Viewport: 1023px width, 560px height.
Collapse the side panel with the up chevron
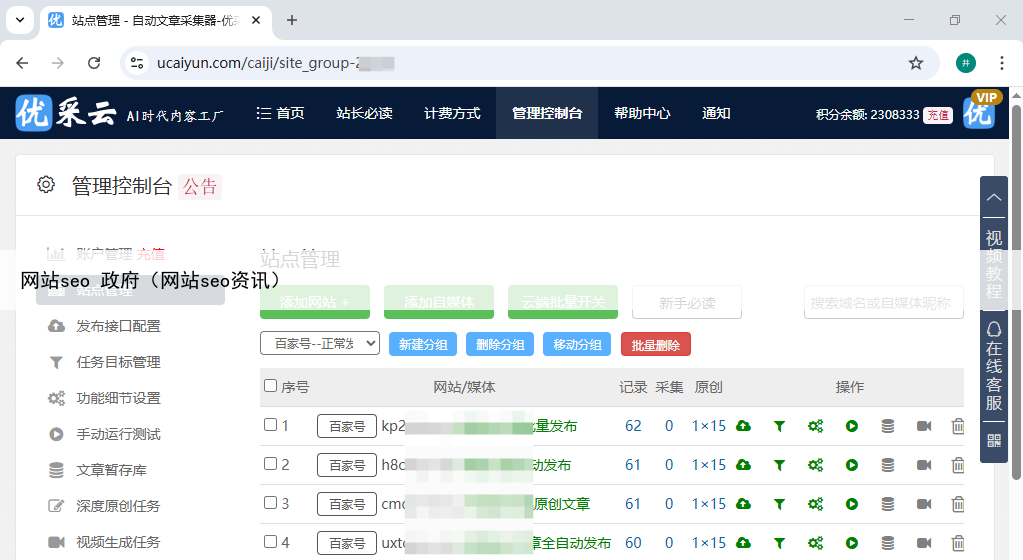click(x=993, y=197)
